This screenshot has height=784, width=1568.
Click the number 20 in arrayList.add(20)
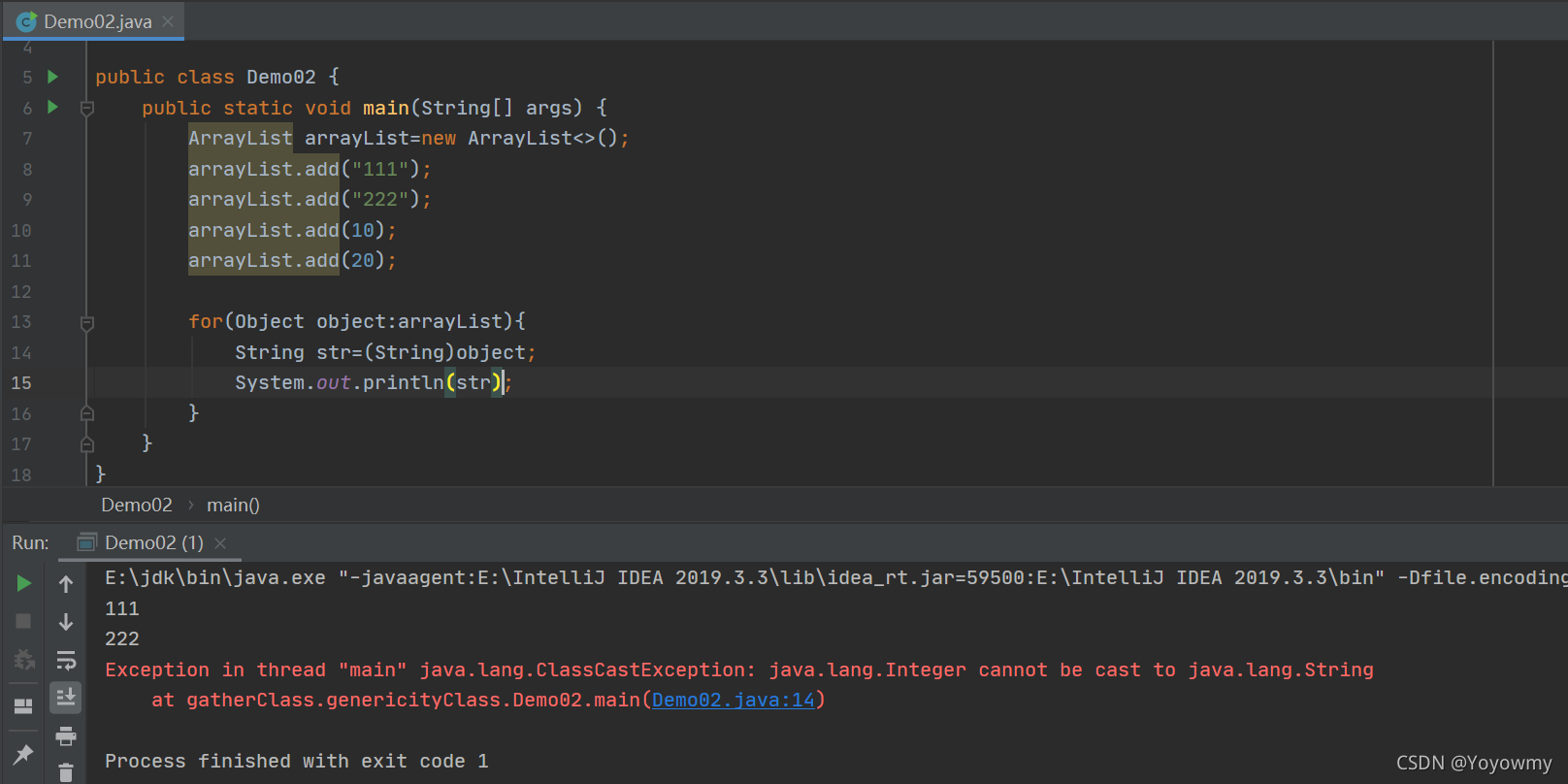pyautogui.click(x=363, y=260)
